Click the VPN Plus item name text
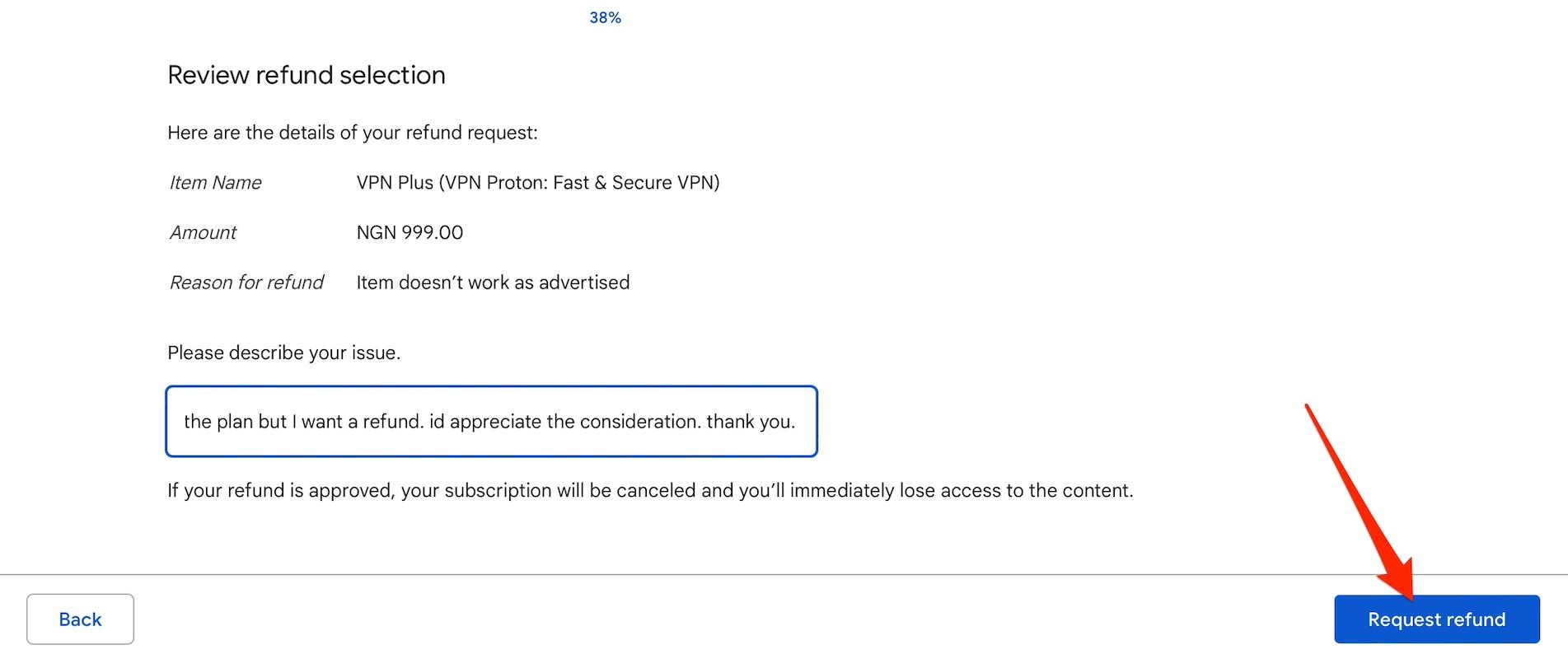The image size is (1568, 659). (394, 182)
